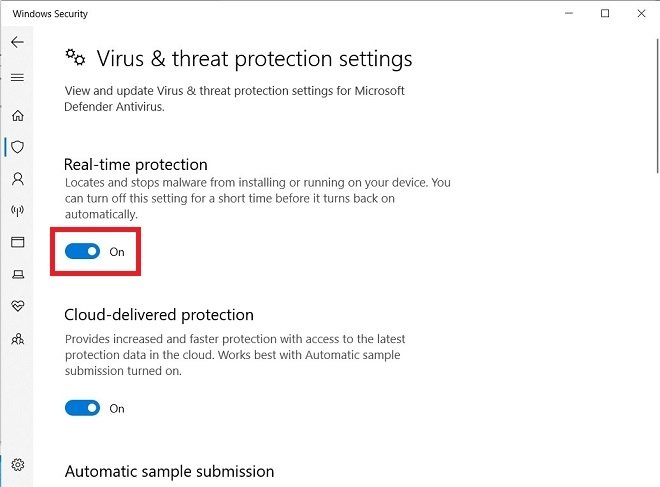
Task: Open Device security laptop icon
Action: [x=18, y=274]
